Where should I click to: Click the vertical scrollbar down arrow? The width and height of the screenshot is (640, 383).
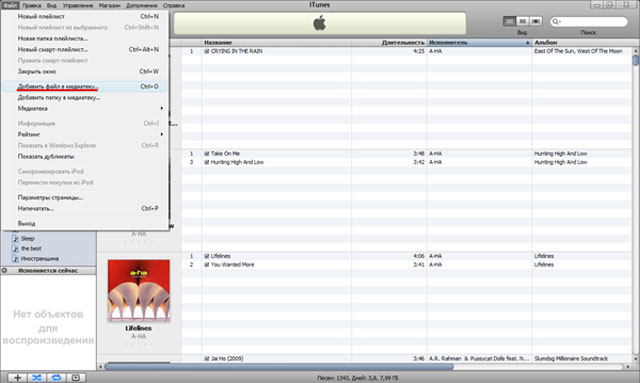pos(636,359)
